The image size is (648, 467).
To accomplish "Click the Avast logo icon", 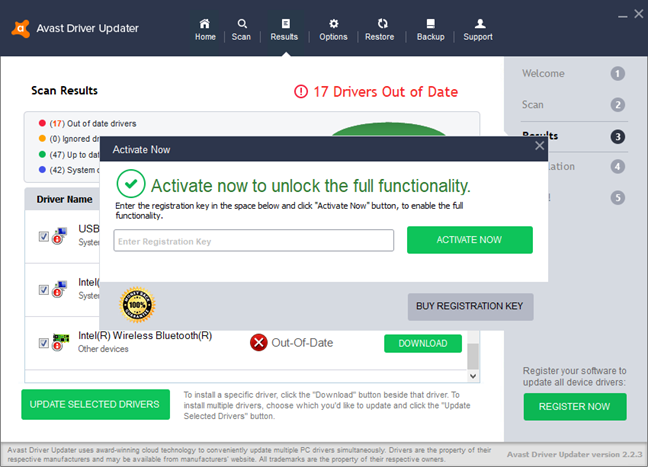I will pyautogui.click(x=21, y=29).
